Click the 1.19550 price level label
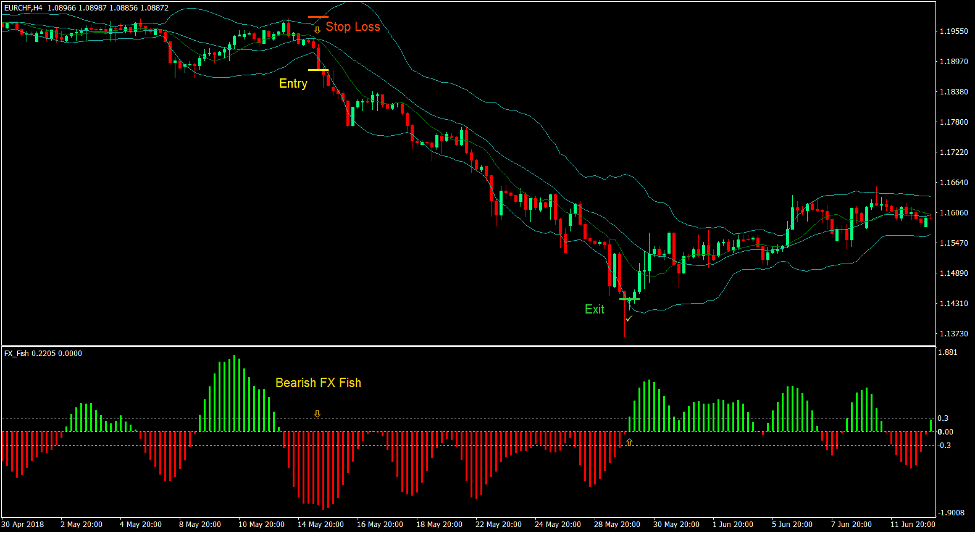Screen dimensions: 977x533 [953, 31]
